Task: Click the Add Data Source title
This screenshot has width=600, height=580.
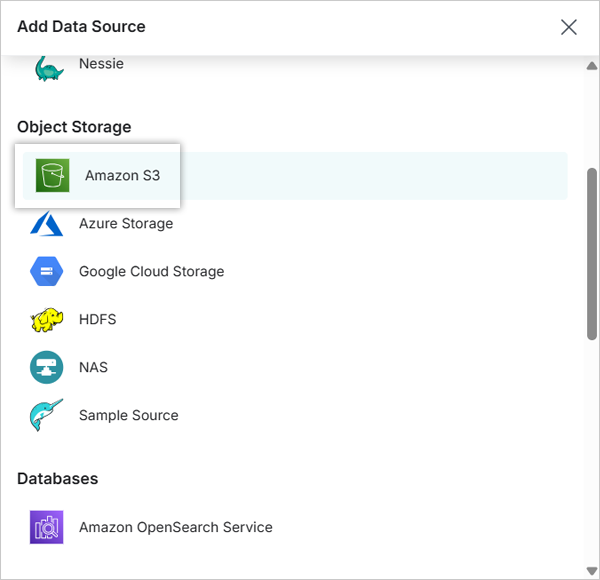Action: (x=82, y=27)
